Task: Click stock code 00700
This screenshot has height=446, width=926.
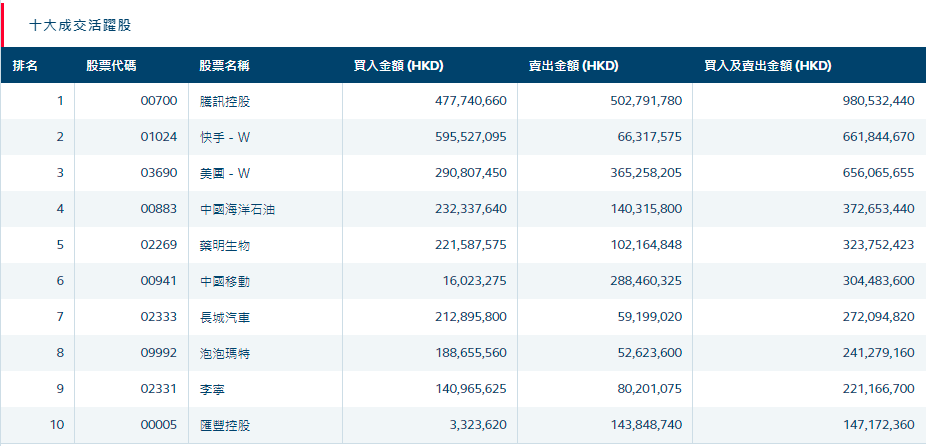Action: pos(159,101)
